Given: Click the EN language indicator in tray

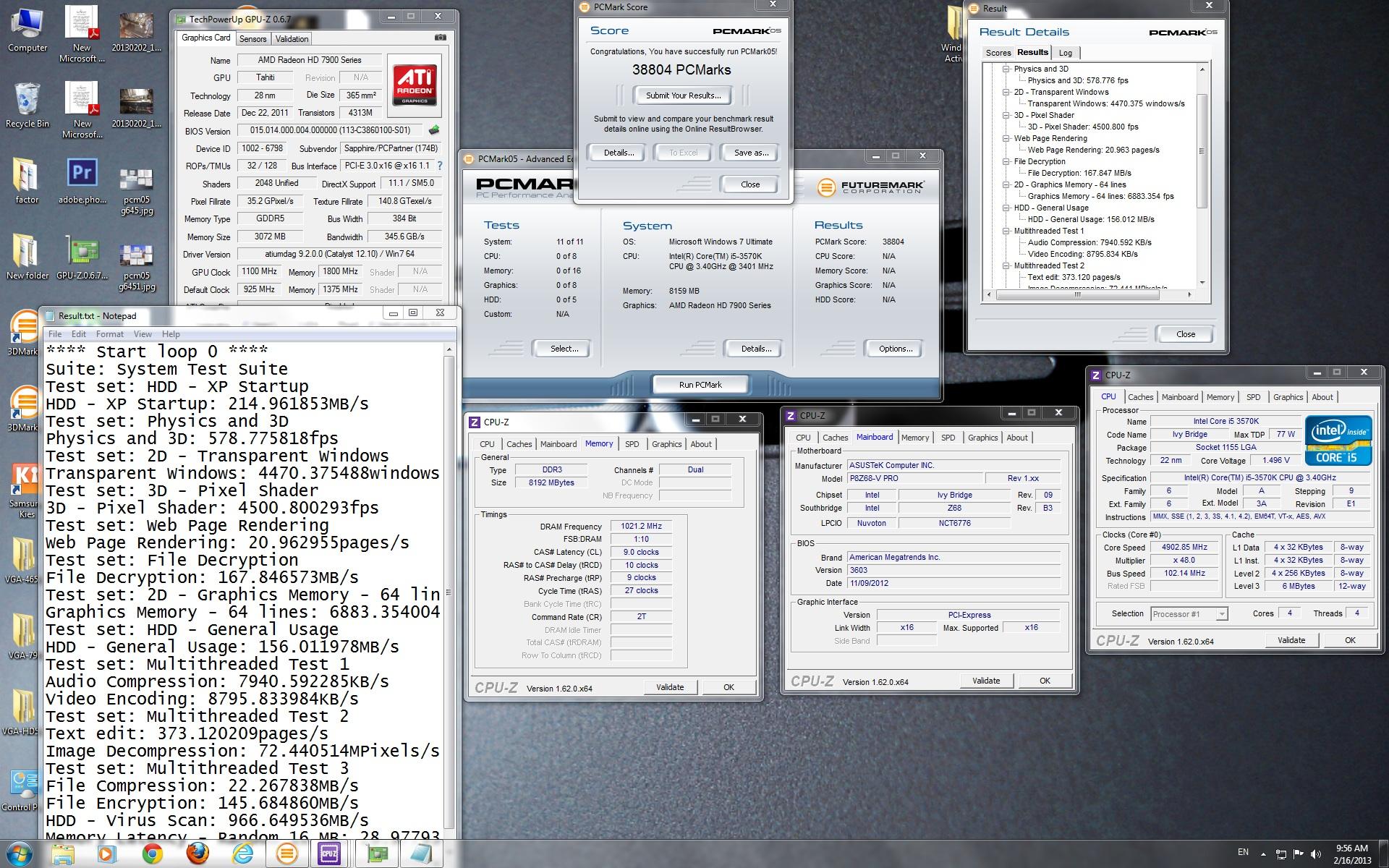Looking at the screenshot, I should [1243, 852].
